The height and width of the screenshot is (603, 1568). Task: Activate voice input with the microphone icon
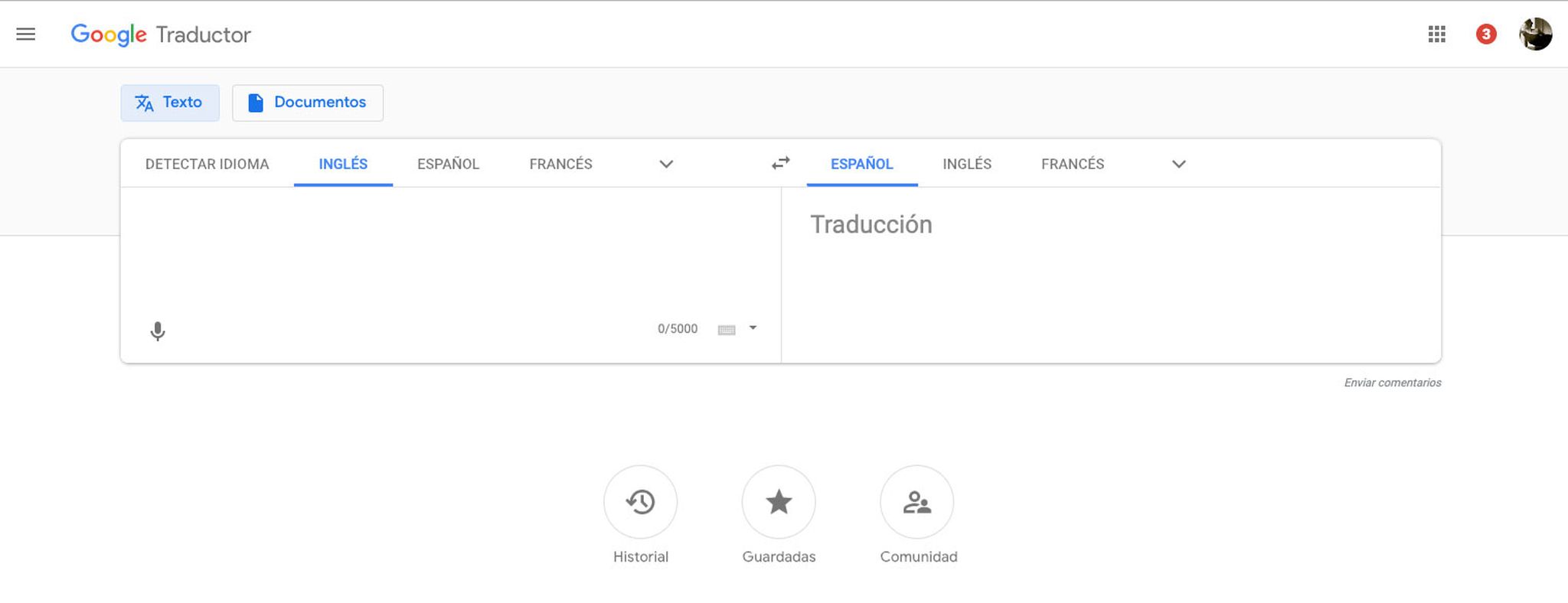click(158, 331)
